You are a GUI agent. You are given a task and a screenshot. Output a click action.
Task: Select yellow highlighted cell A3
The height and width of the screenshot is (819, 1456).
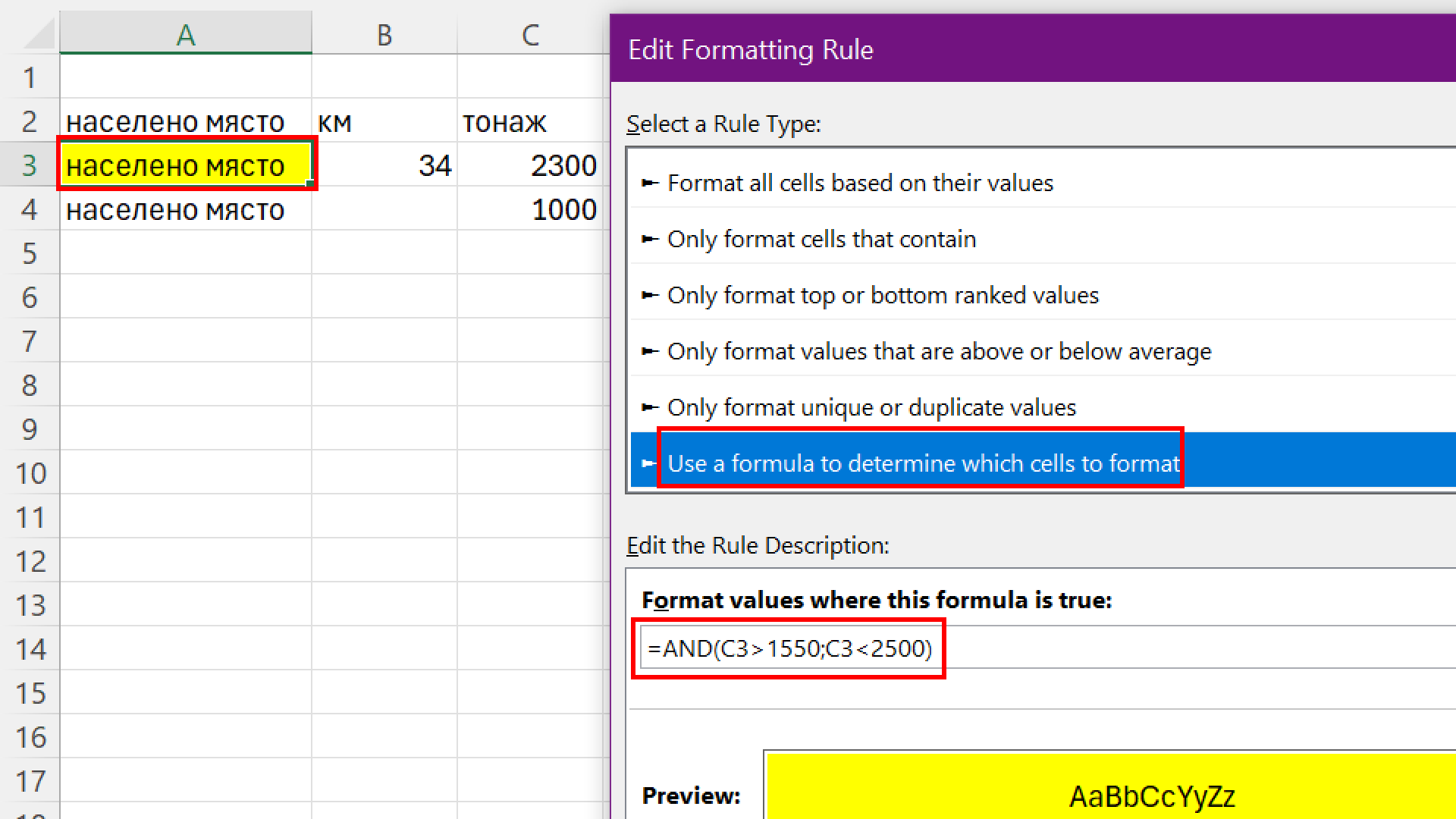[186, 165]
